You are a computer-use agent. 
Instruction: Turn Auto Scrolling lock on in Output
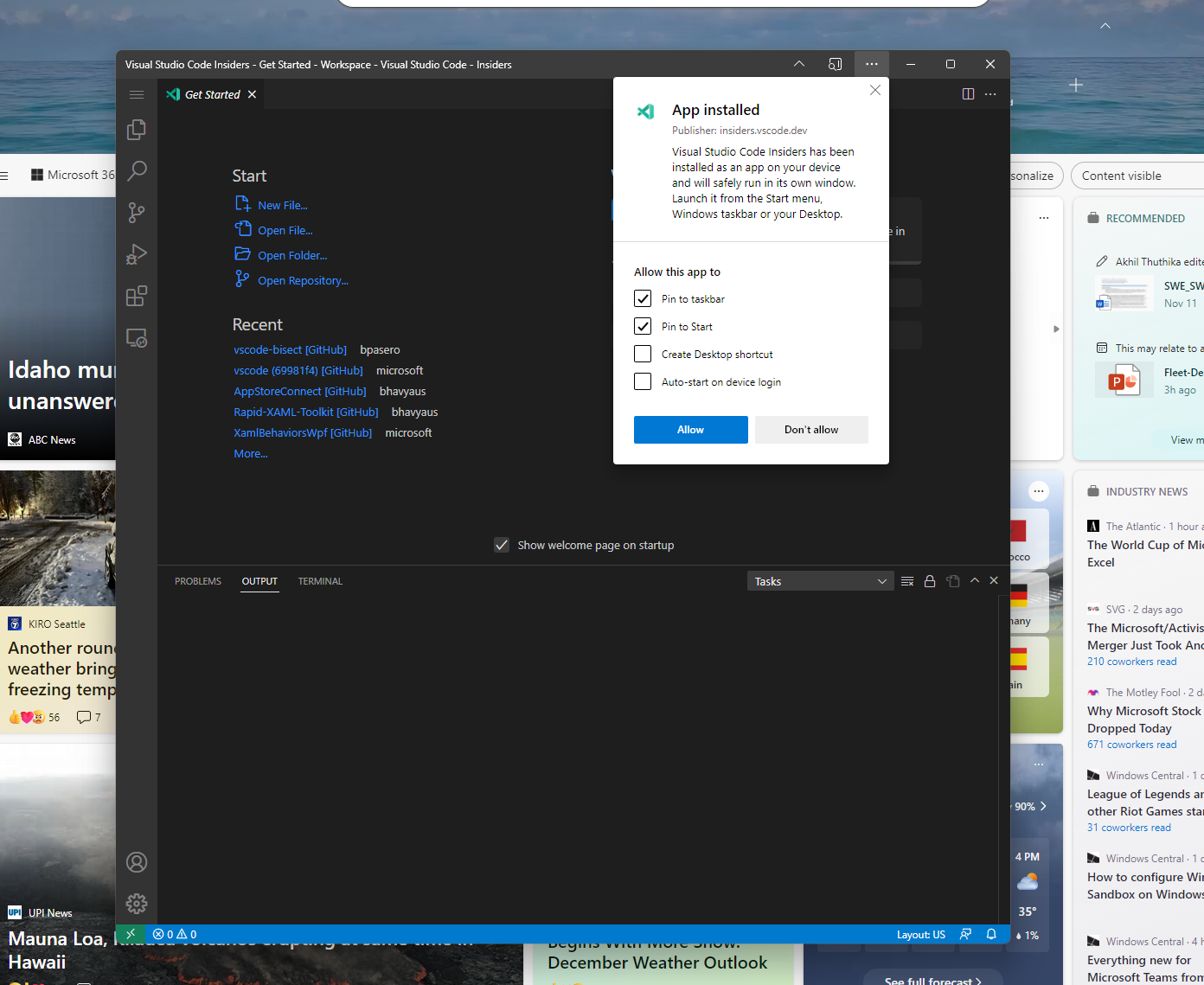click(x=930, y=580)
